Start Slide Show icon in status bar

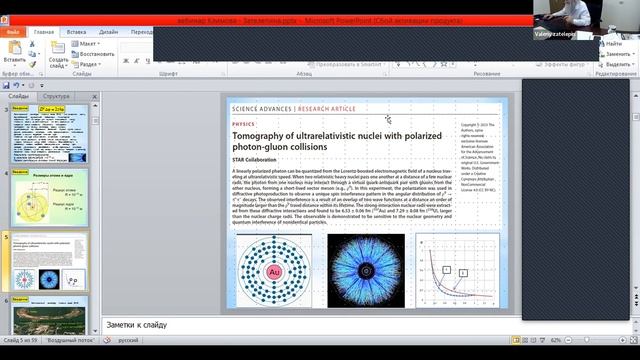pos(542,340)
